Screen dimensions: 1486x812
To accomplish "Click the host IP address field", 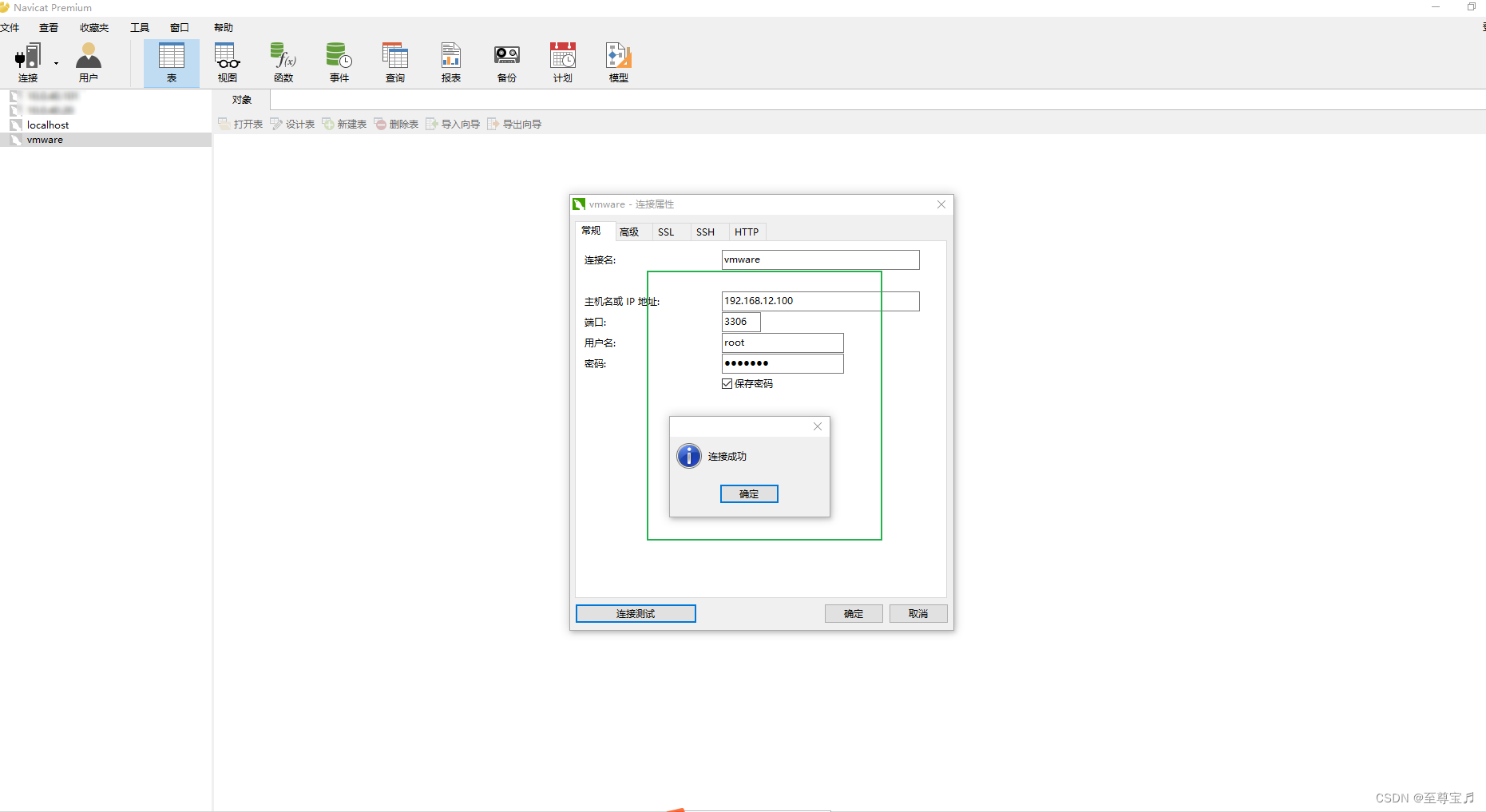I will (x=820, y=301).
